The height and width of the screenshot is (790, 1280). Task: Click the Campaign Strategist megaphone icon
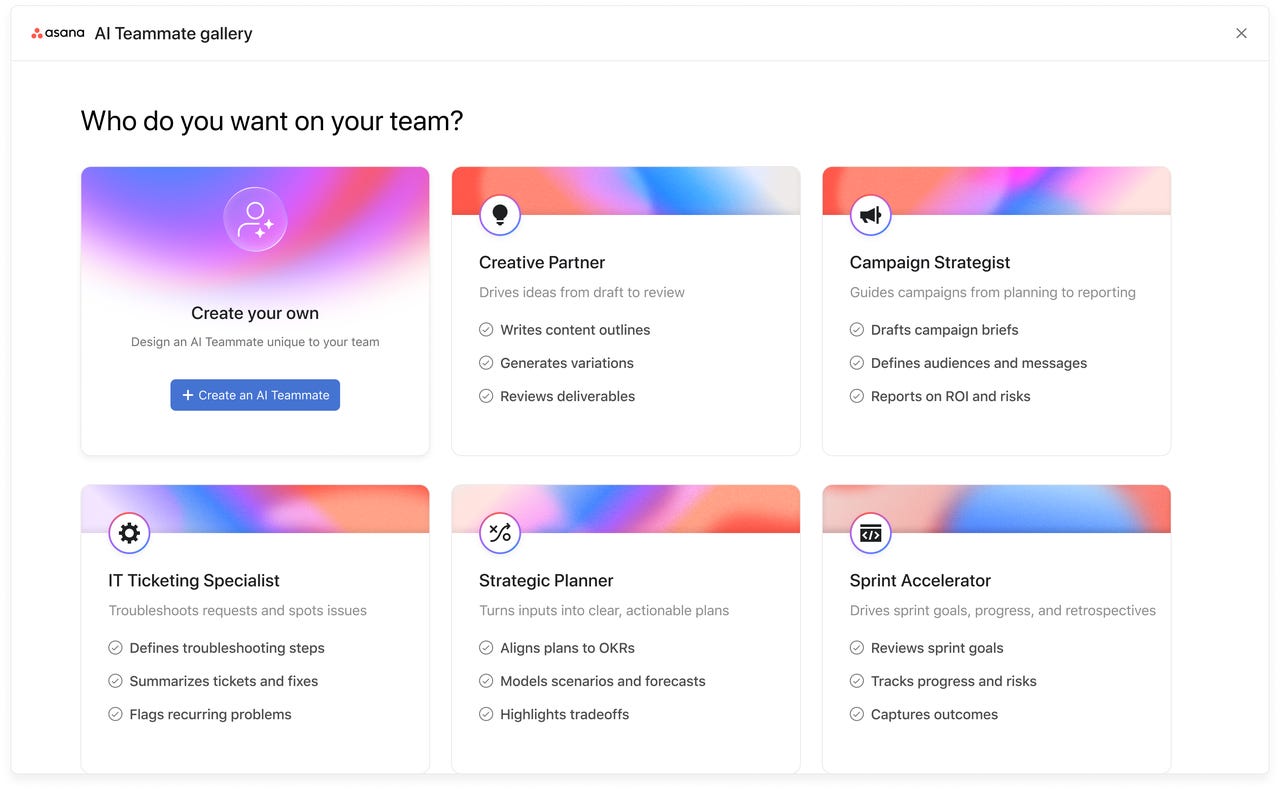point(869,214)
